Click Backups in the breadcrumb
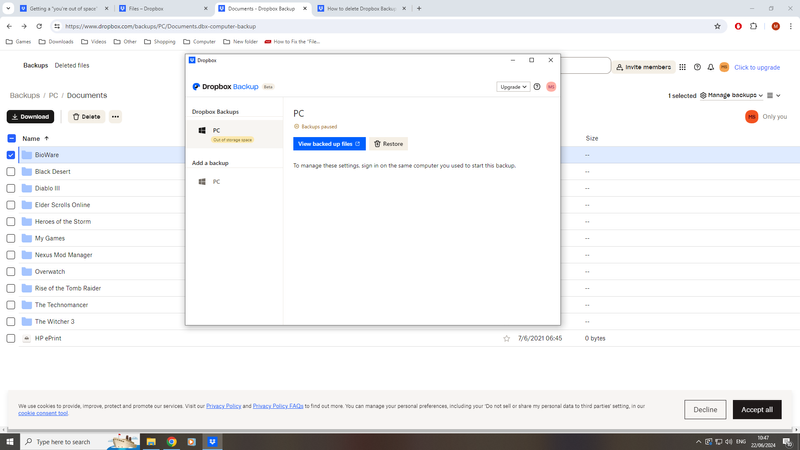This screenshot has height=450, width=800. click(x=24, y=95)
